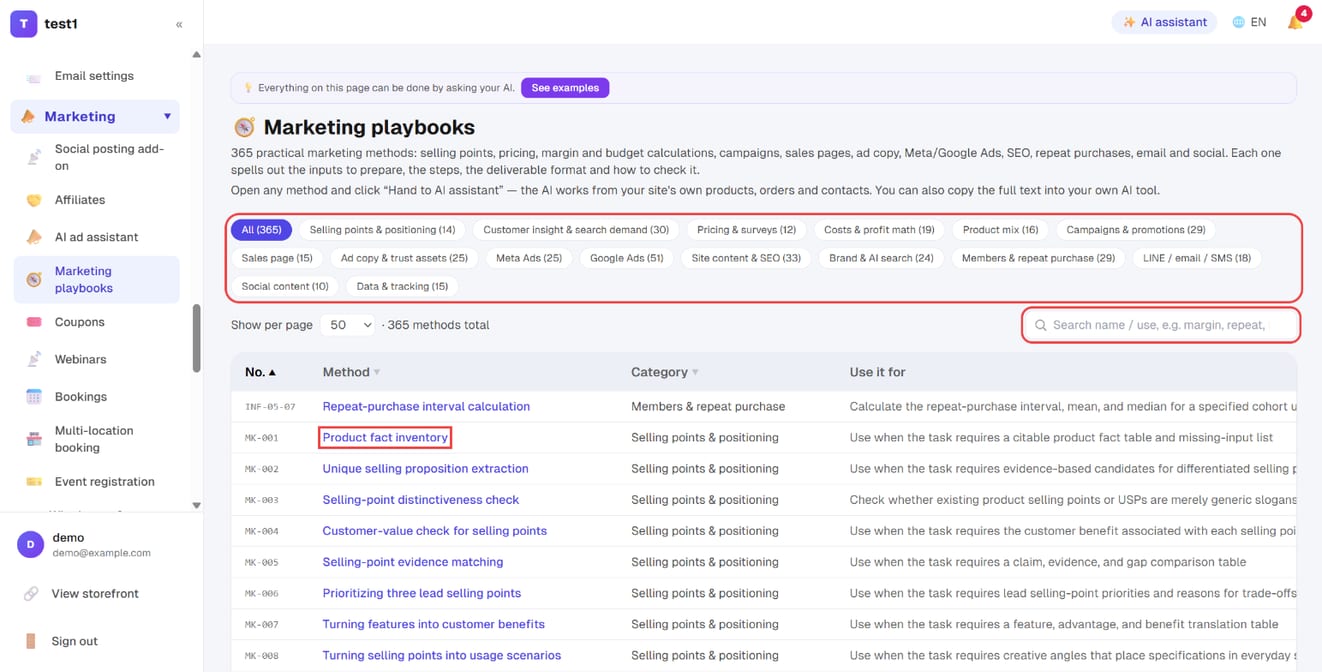Click the sidebar scrollbar thumb
The width and height of the screenshot is (1322, 672).
tap(196, 336)
